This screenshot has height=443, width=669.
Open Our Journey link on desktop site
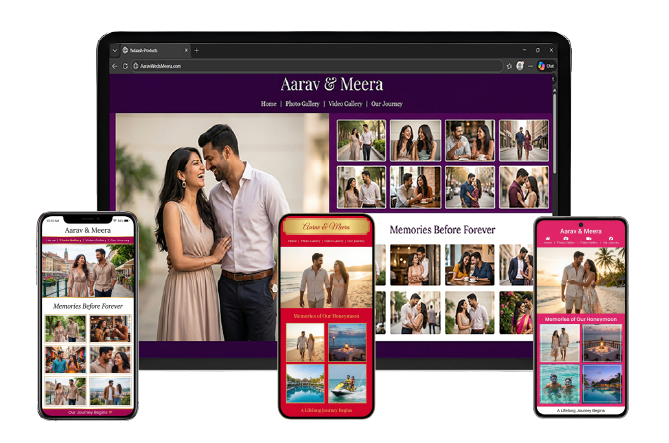tap(387, 104)
